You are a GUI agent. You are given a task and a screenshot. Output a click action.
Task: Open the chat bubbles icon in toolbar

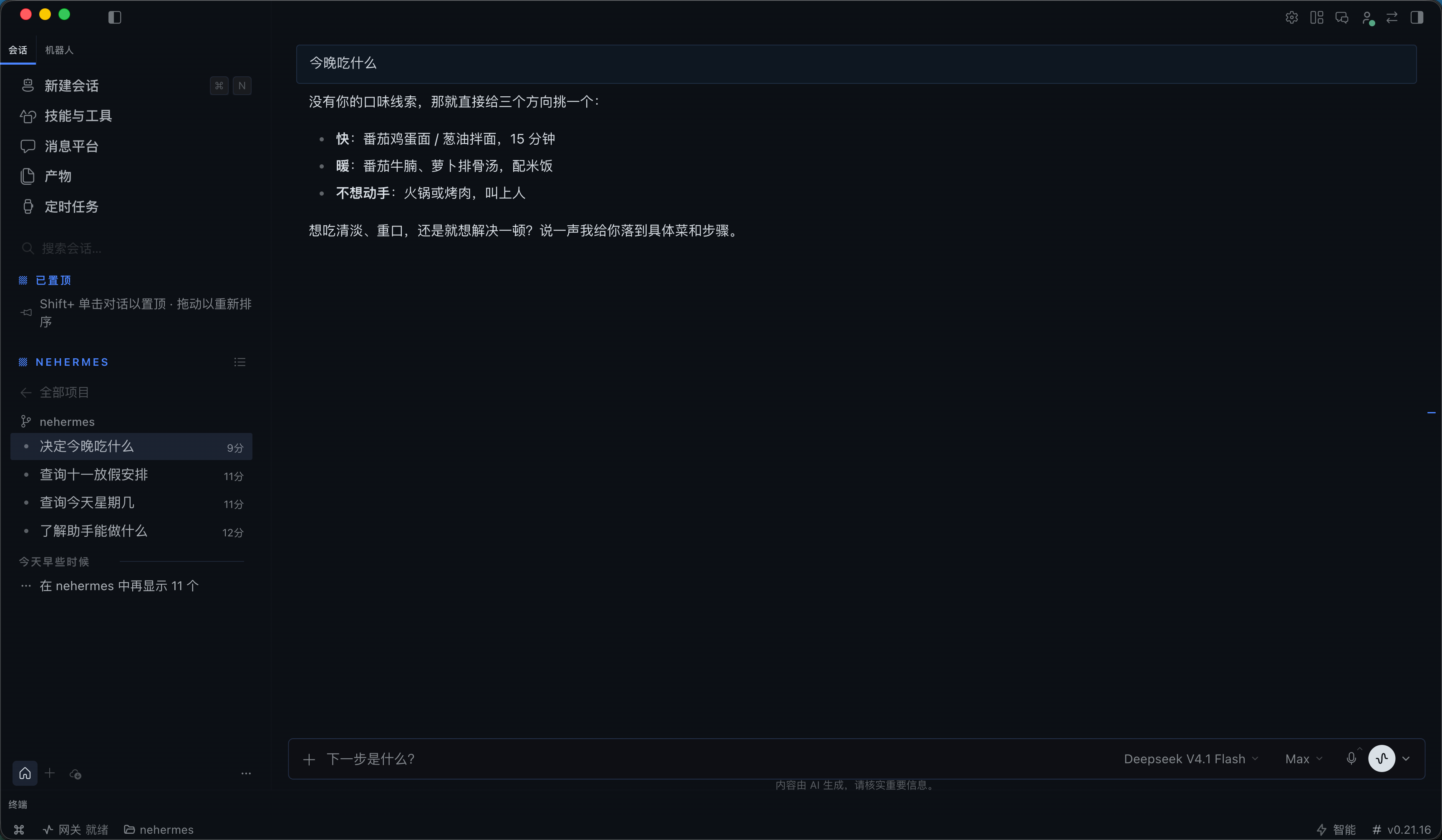1342,18
